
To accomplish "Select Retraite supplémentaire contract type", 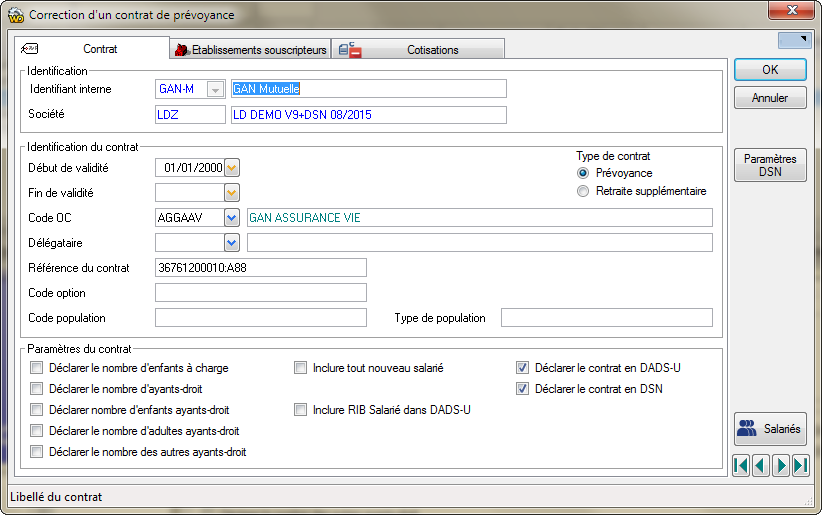I will 582,191.
